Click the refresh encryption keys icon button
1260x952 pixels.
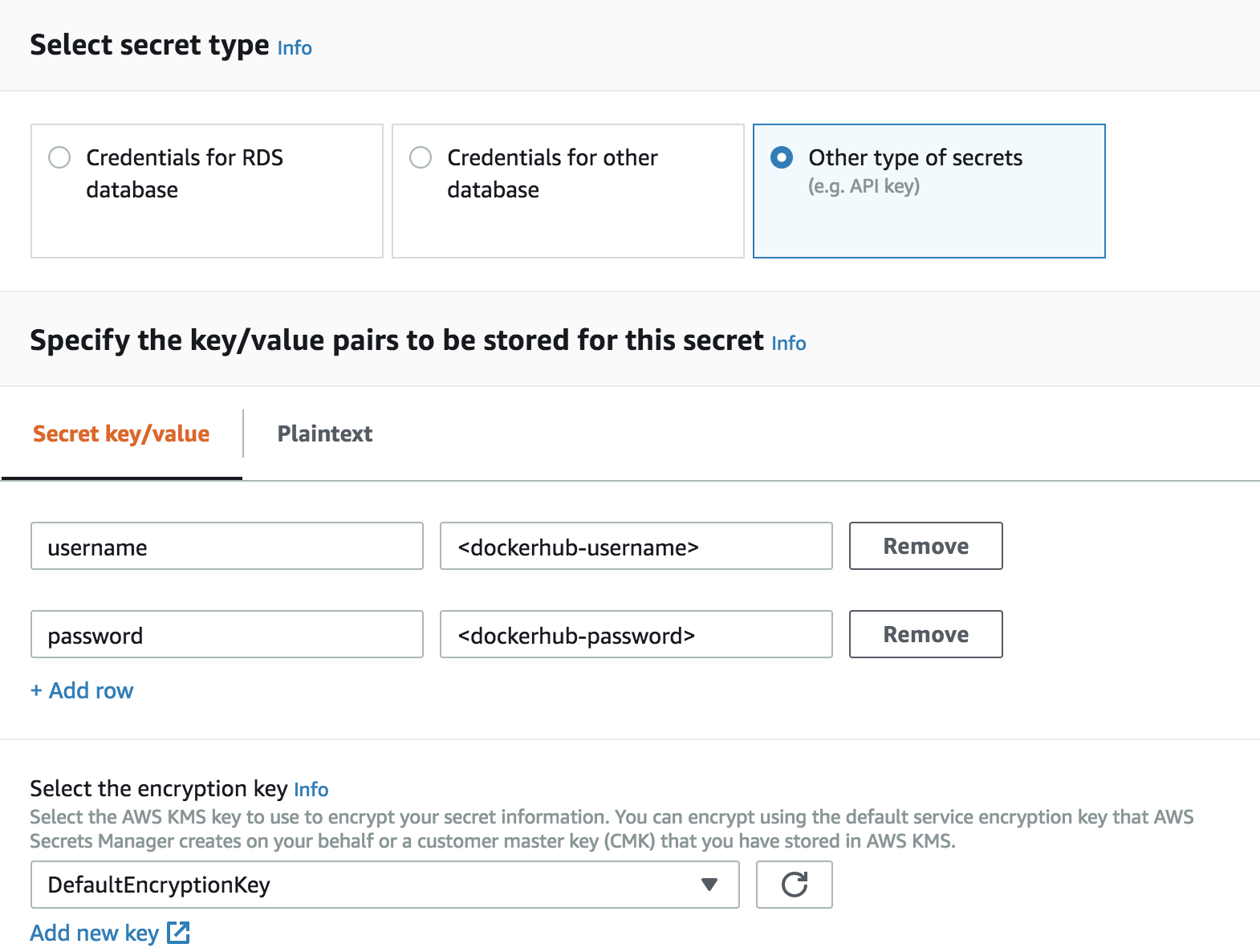click(794, 885)
